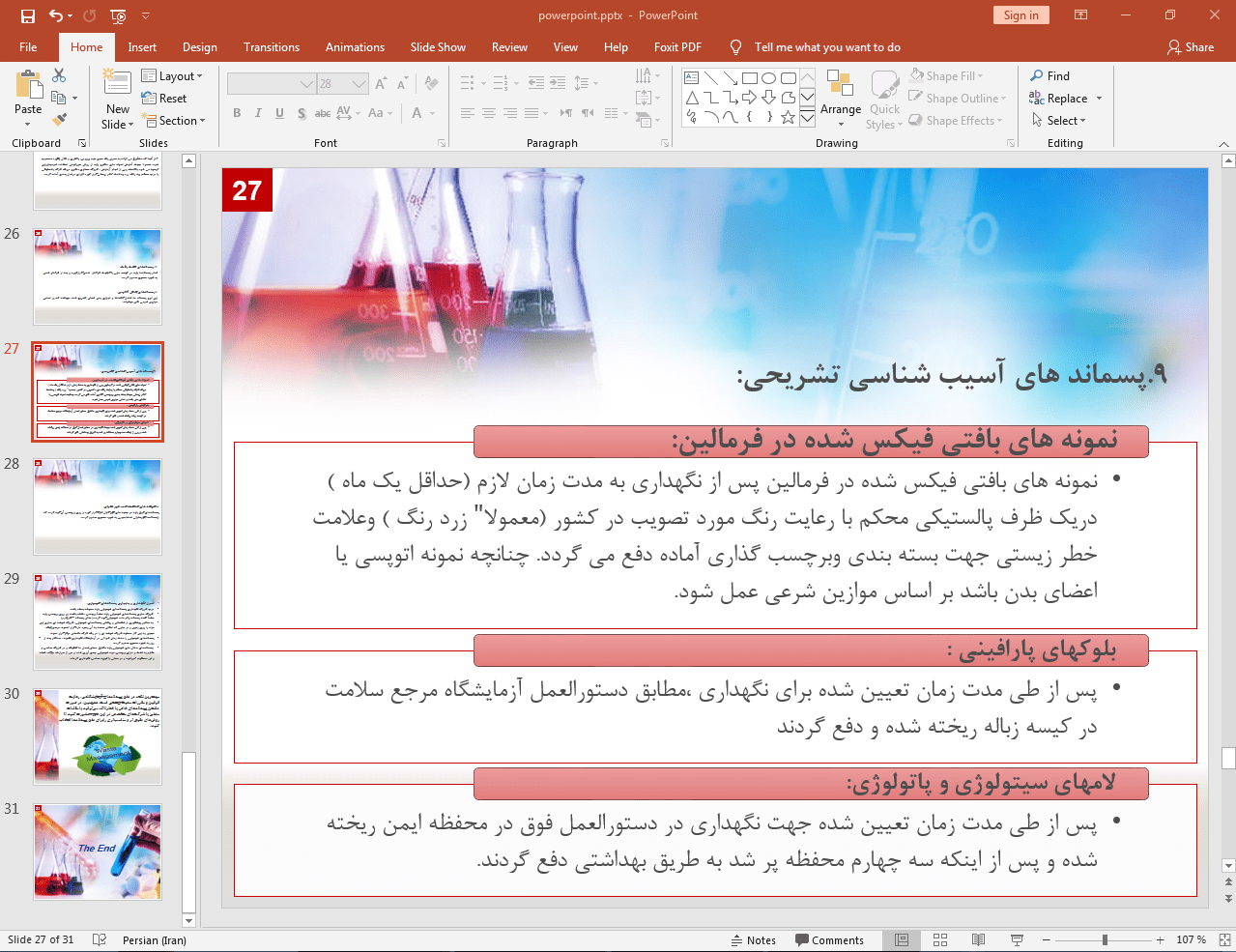Screen dimensions: 1236x952
Task: Toggle Underline formatting
Action: pyautogui.click(x=279, y=113)
